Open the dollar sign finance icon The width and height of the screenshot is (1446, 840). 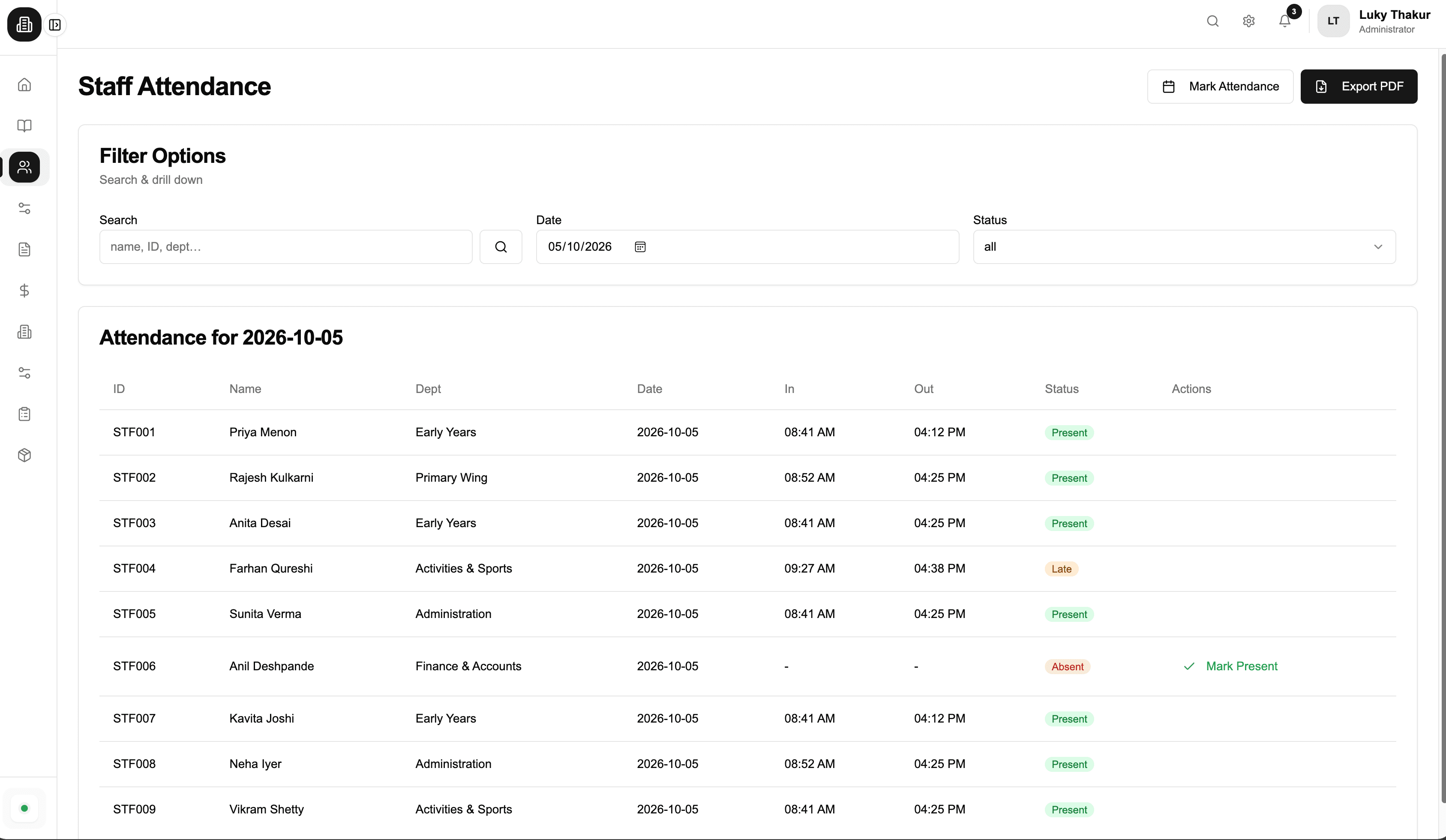24,291
